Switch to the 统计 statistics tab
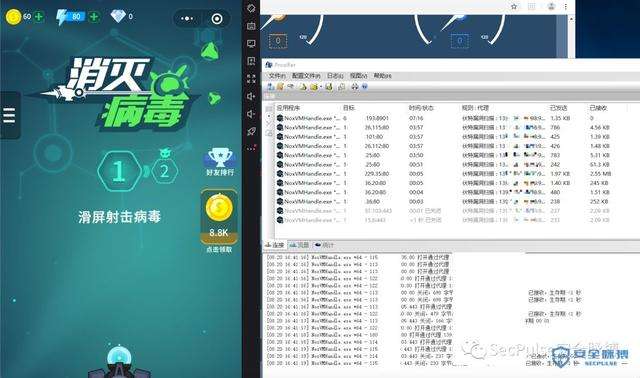Image resolution: width=640 pixels, height=378 pixels. pyautogui.click(x=324, y=245)
